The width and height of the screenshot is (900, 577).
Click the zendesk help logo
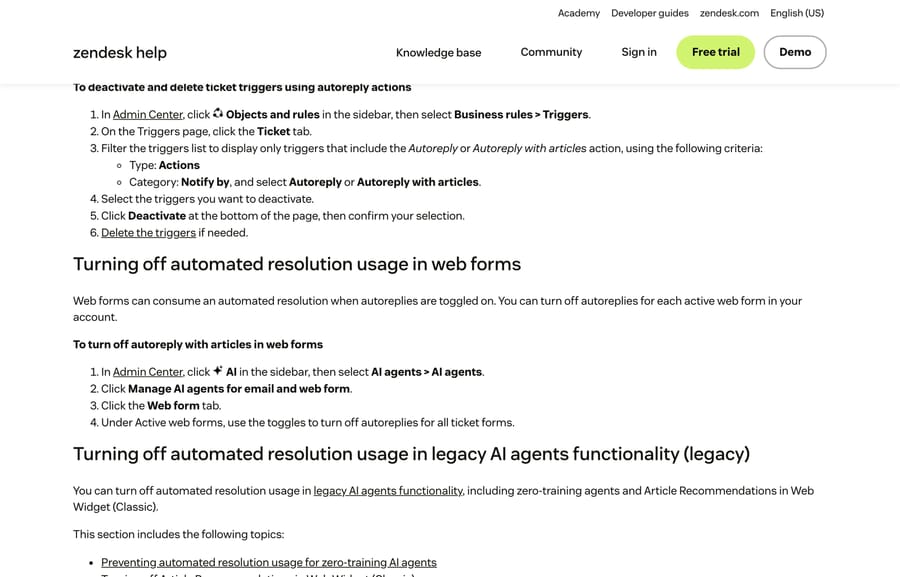119,52
